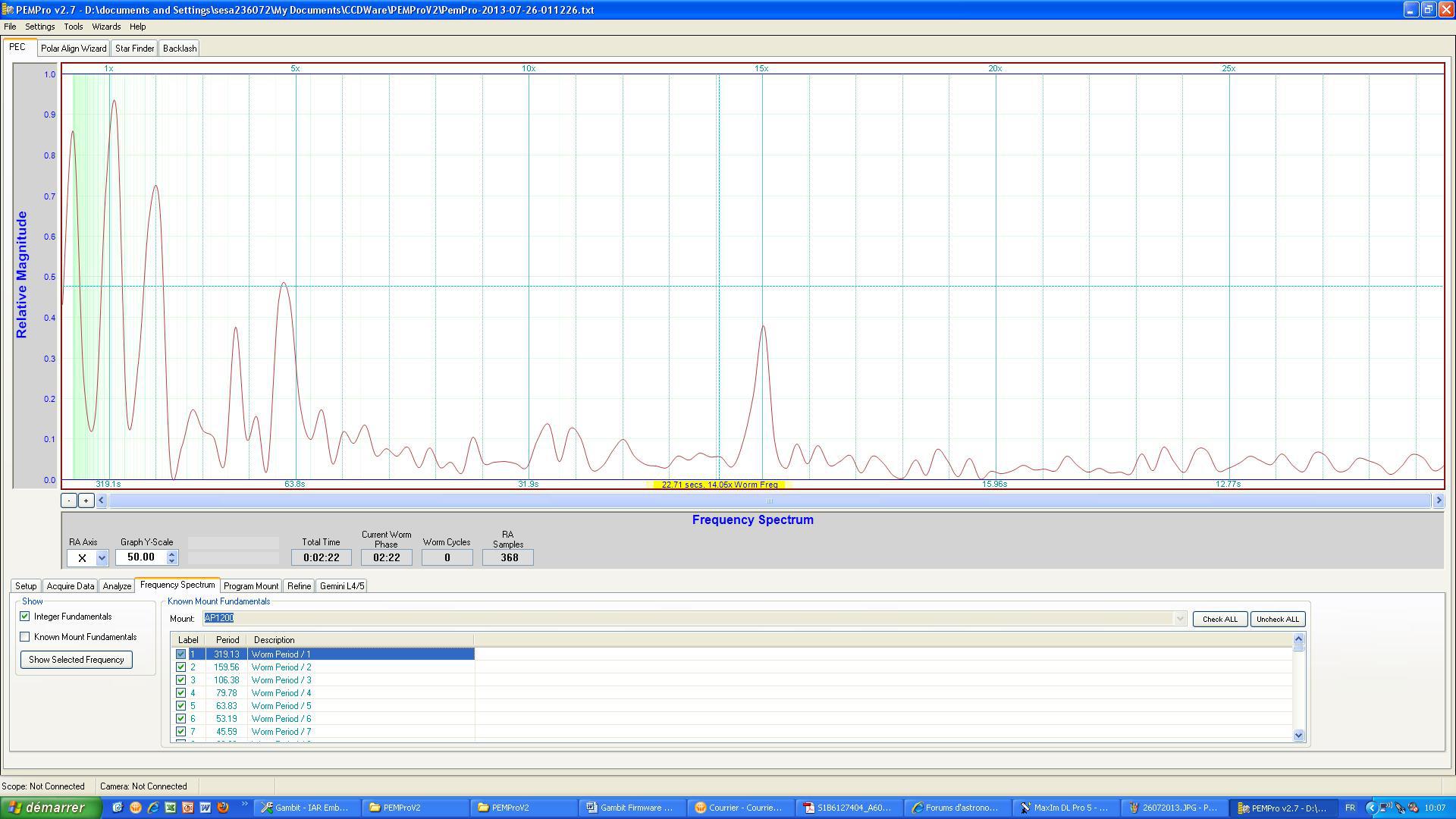Uncheck Worm Period / 3 row checkbox
Viewport: 1456px width, 819px height.
[x=180, y=680]
